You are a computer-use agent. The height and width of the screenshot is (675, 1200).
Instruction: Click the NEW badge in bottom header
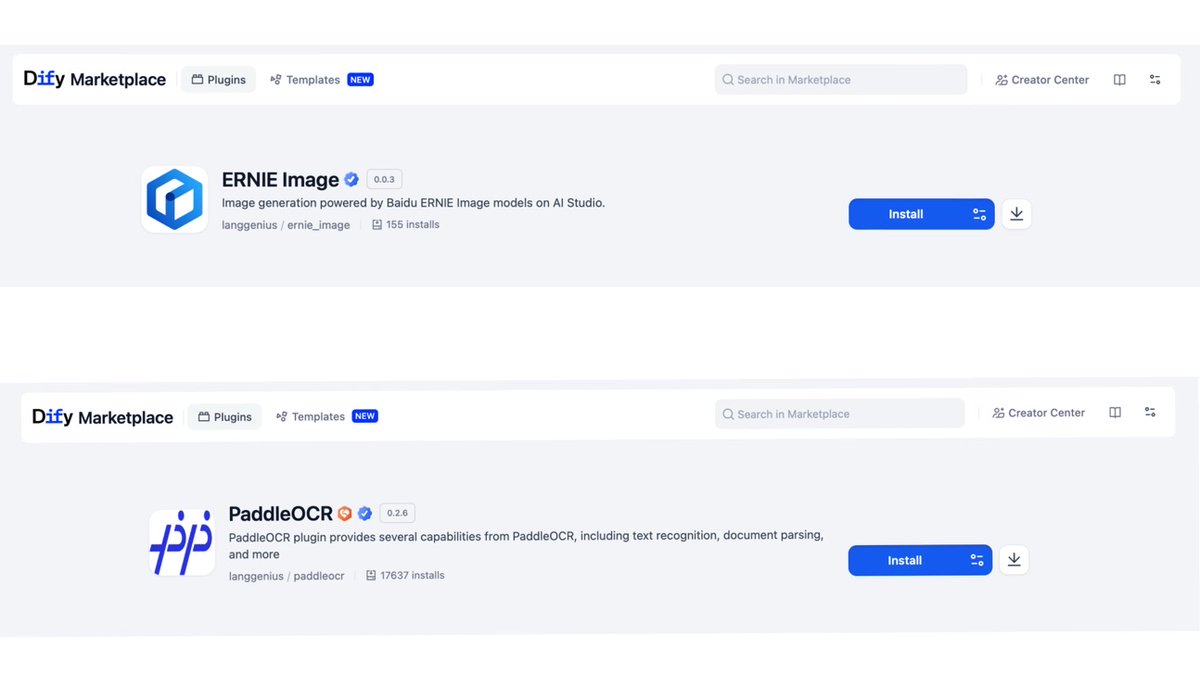(x=365, y=416)
